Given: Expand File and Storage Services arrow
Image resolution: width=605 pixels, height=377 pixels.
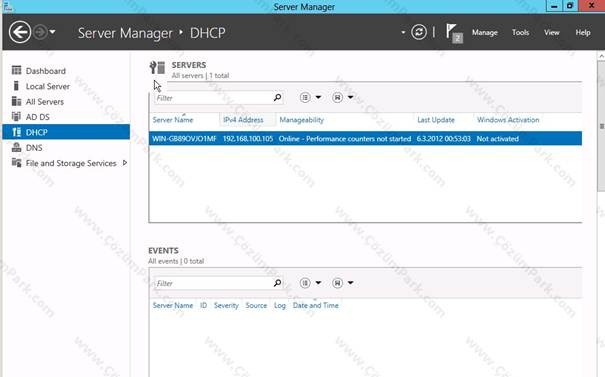Looking at the screenshot, I should point(125,163).
